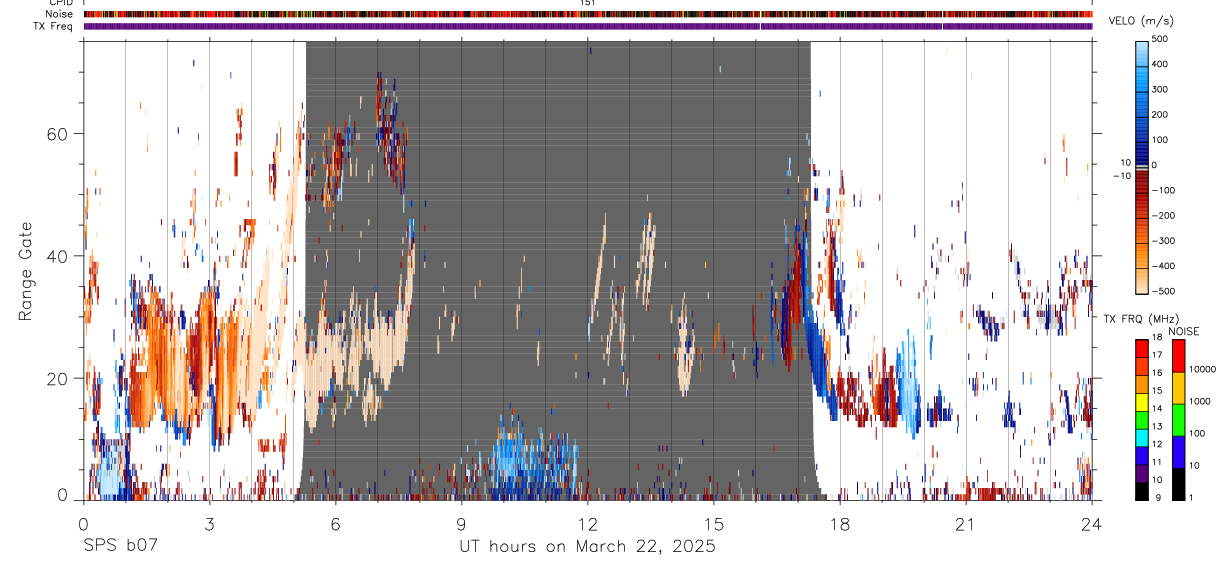Click the "Range Gate" axis label
This screenshot has height=567, width=1228.
click(26, 270)
